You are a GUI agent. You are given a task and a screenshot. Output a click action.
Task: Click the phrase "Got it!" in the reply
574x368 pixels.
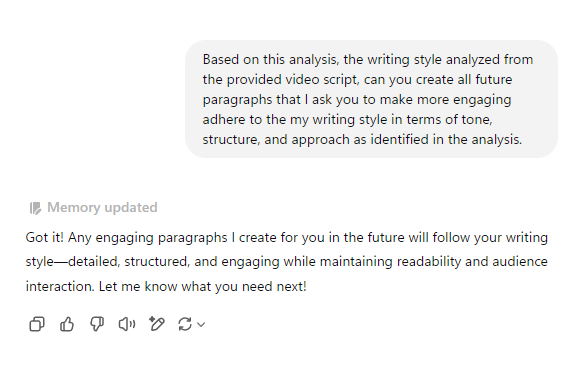coord(45,238)
